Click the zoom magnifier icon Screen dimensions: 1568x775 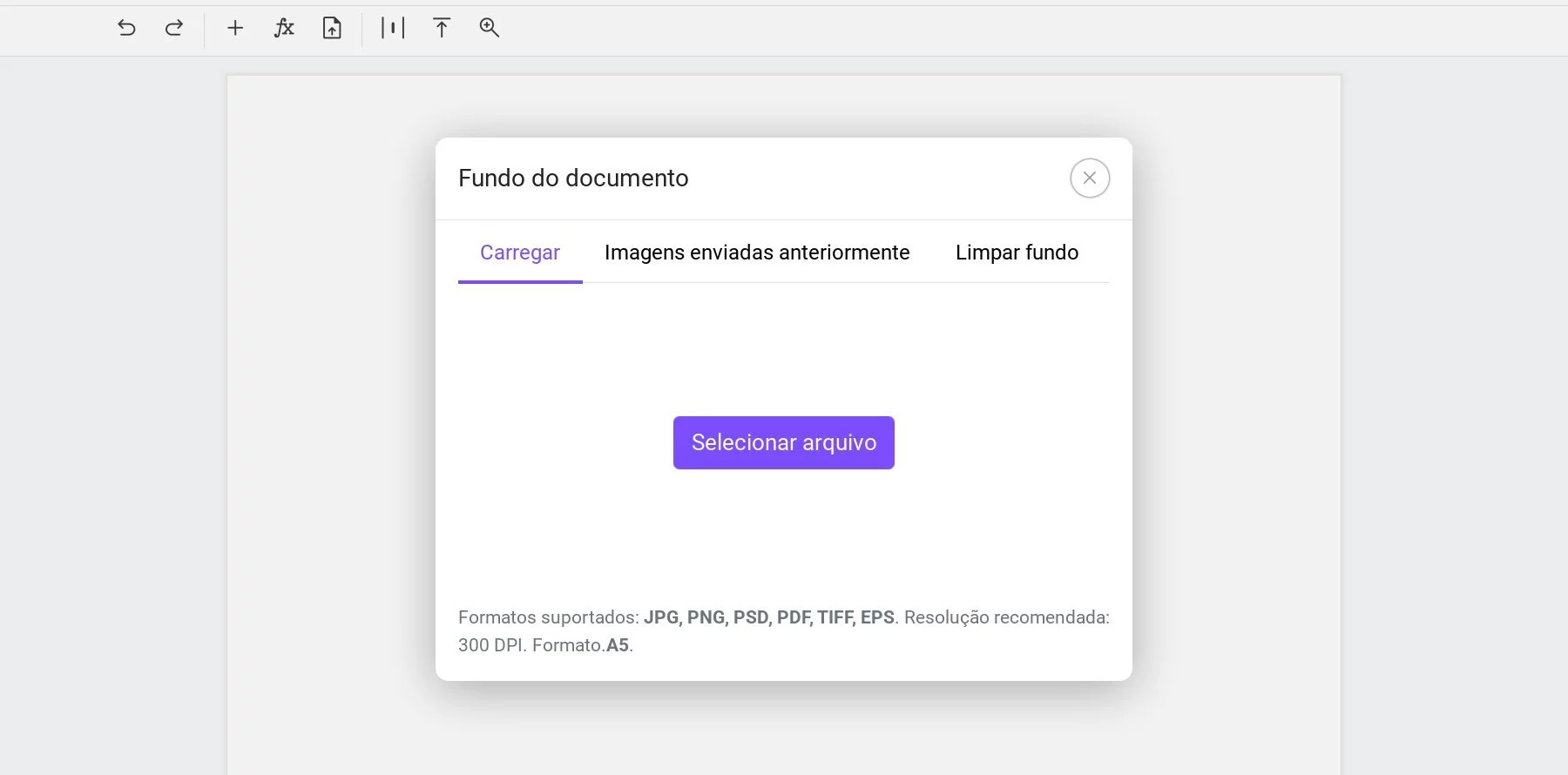(490, 28)
